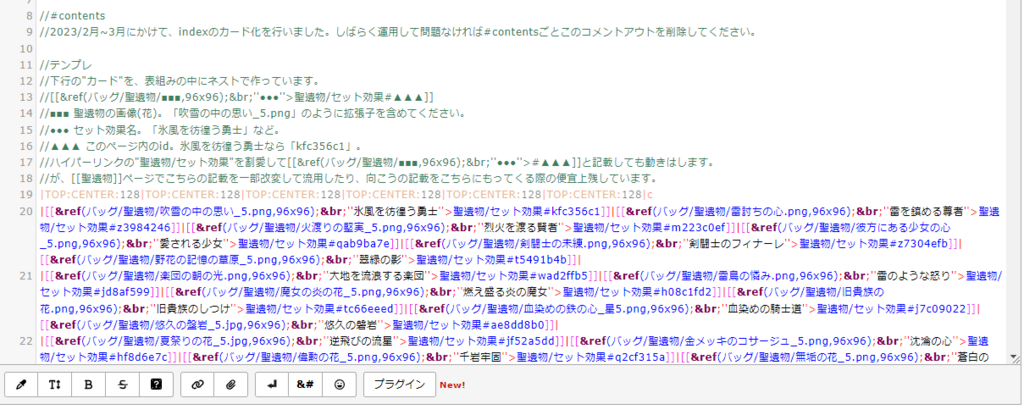Image resolution: width=1024 pixels, height=415 pixels.
Task: Click line number 19 in the gutter
Action: click(x=26, y=195)
